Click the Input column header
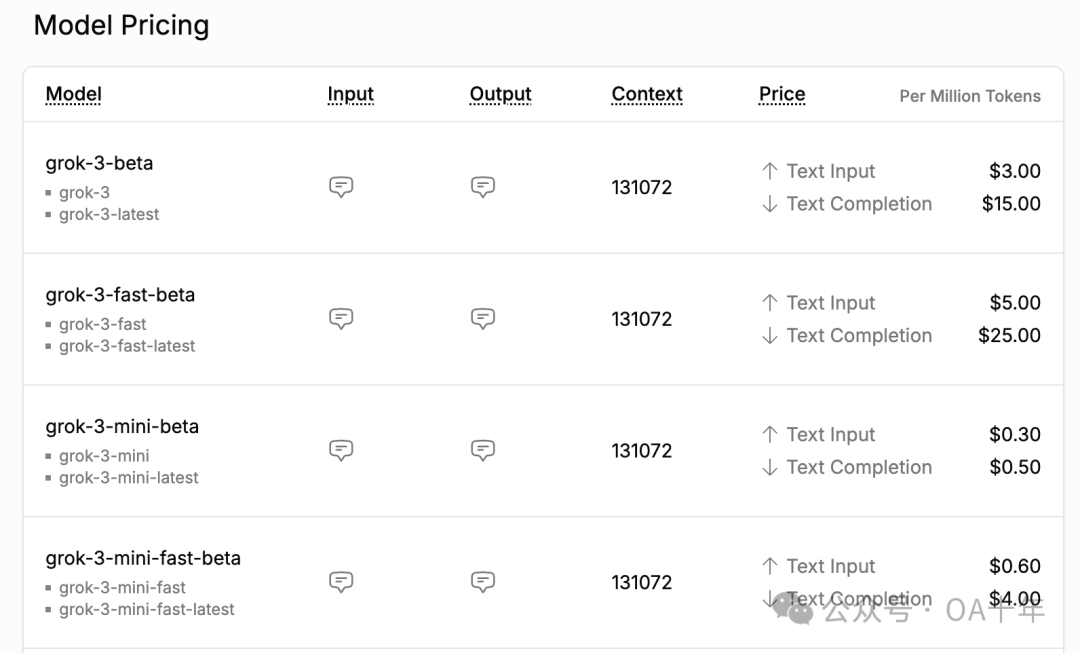The image size is (1080, 653). click(x=350, y=95)
